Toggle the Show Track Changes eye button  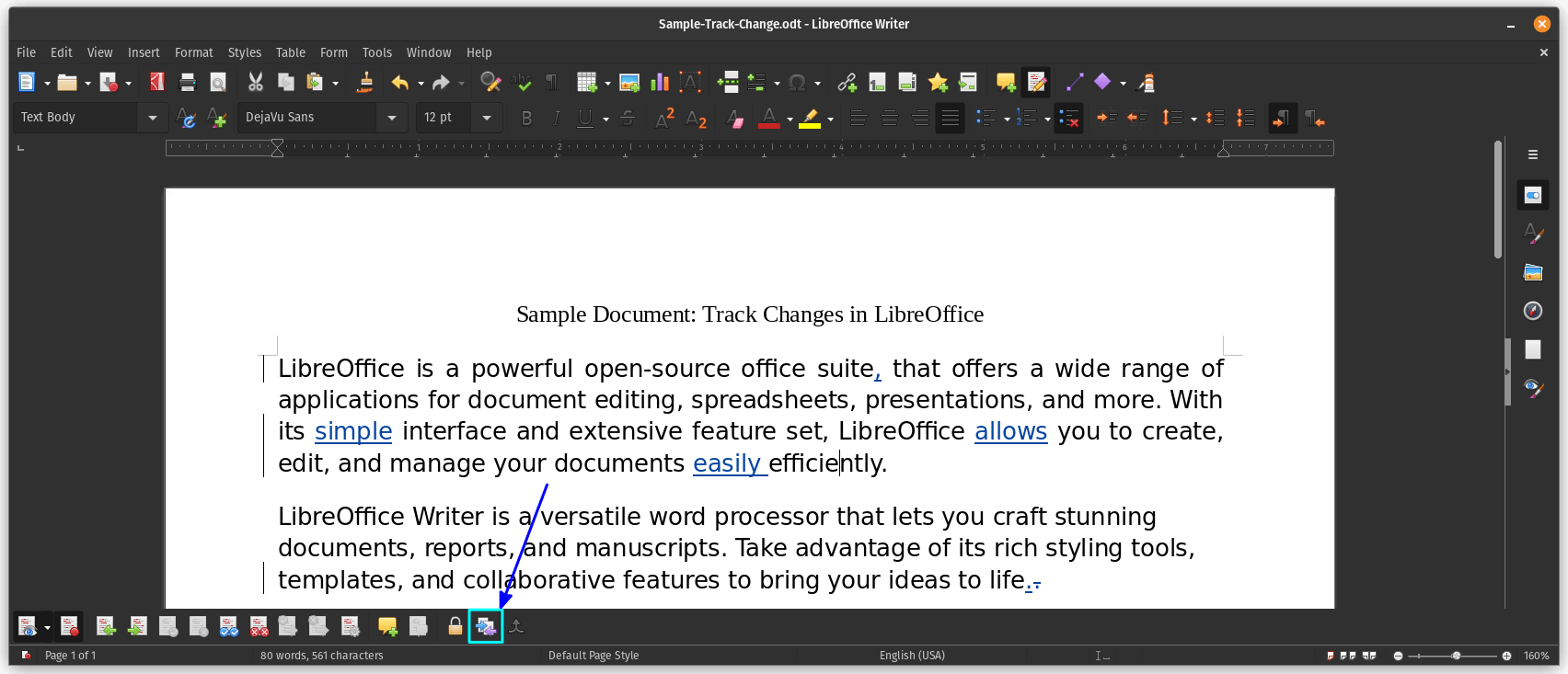(27, 626)
